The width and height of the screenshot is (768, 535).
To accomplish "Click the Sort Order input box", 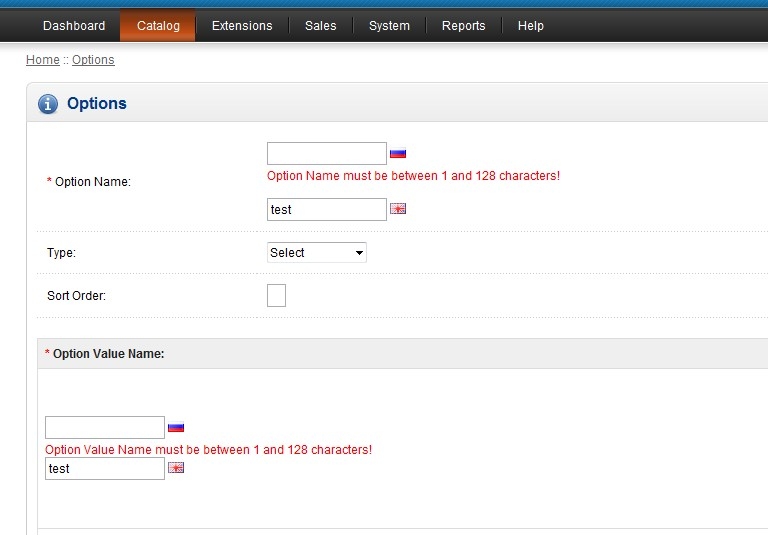I will coord(277,296).
